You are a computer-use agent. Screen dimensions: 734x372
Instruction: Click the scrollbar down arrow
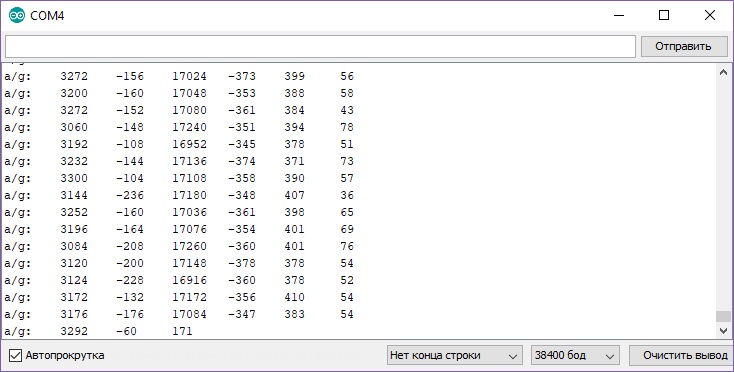click(723, 330)
